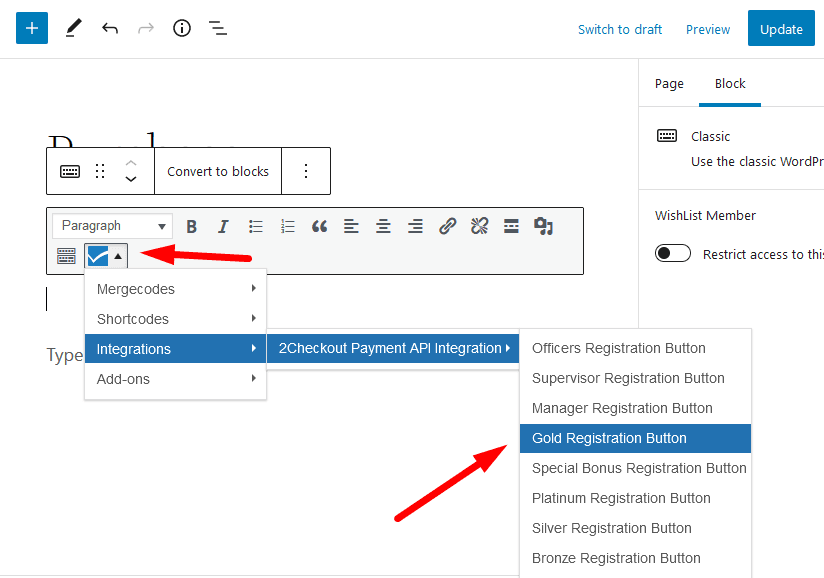Viewport: 824px width, 578px height.
Task: Toggle Restrict access to this content switch
Action: [x=673, y=253]
